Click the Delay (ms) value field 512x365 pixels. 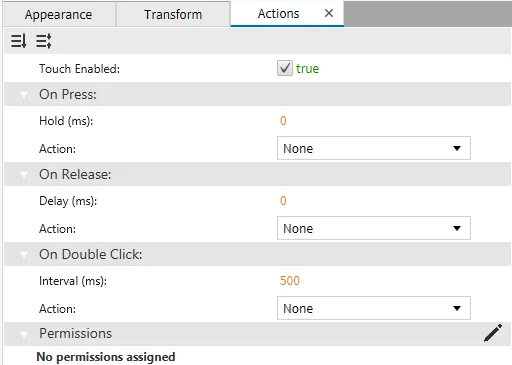(x=283, y=201)
